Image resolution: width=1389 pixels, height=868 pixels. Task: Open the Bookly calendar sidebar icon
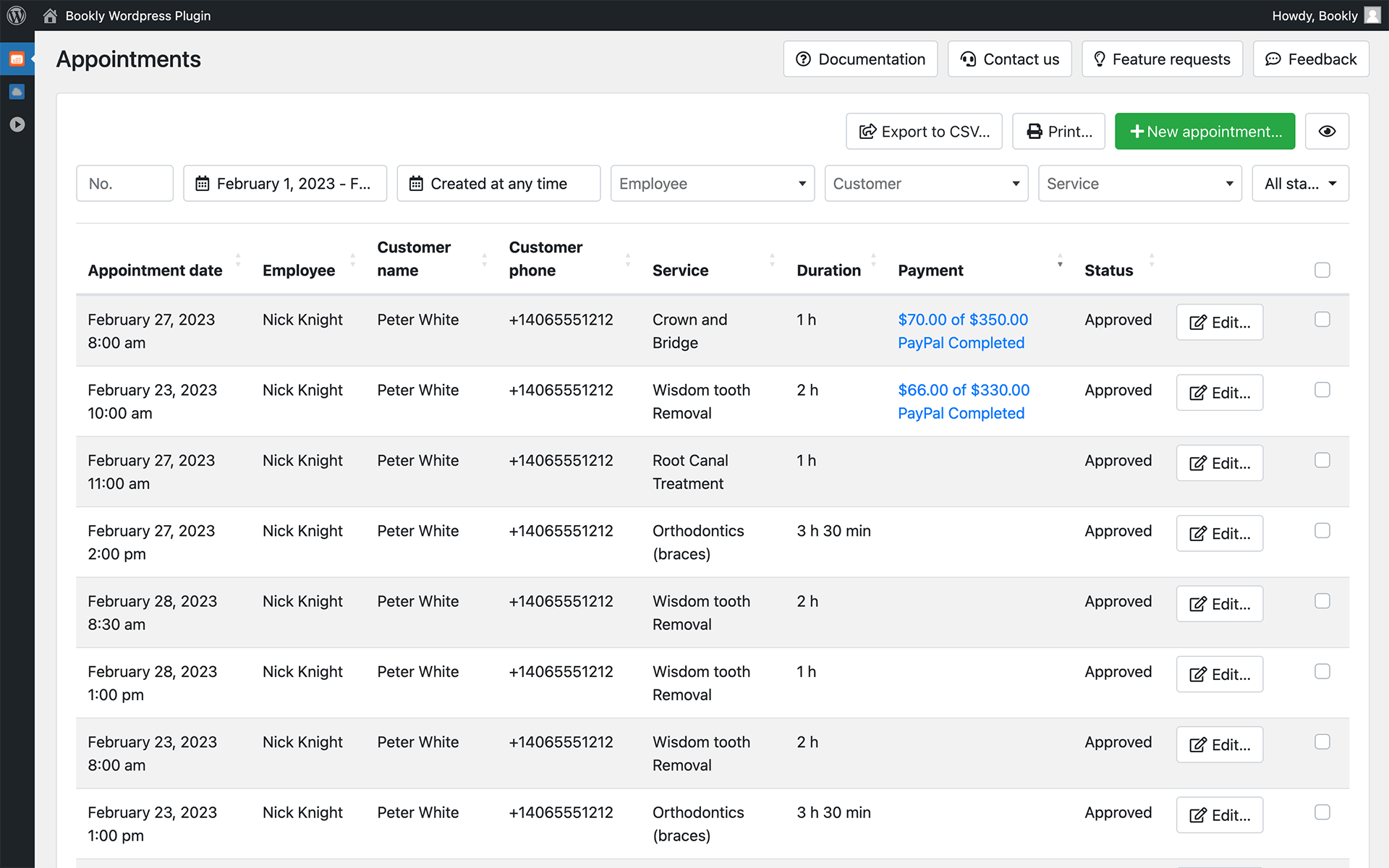(17, 59)
